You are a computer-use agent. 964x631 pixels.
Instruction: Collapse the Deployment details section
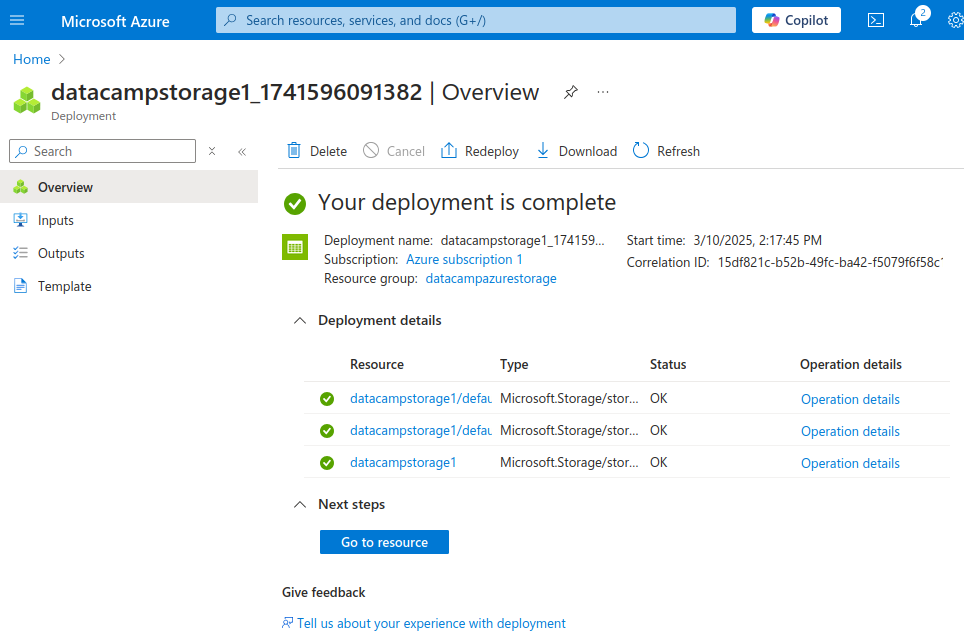click(300, 320)
